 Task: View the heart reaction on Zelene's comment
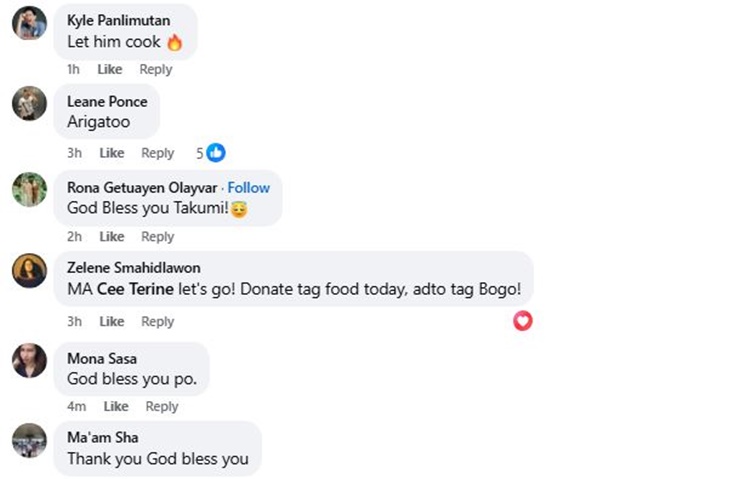[522, 321]
